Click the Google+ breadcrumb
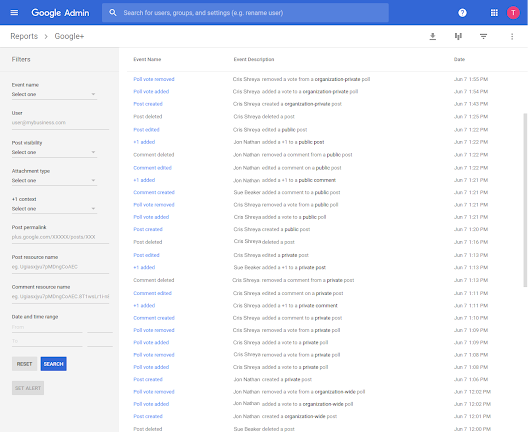Viewport: 530px width, 436px height. click(x=69, y=36)
